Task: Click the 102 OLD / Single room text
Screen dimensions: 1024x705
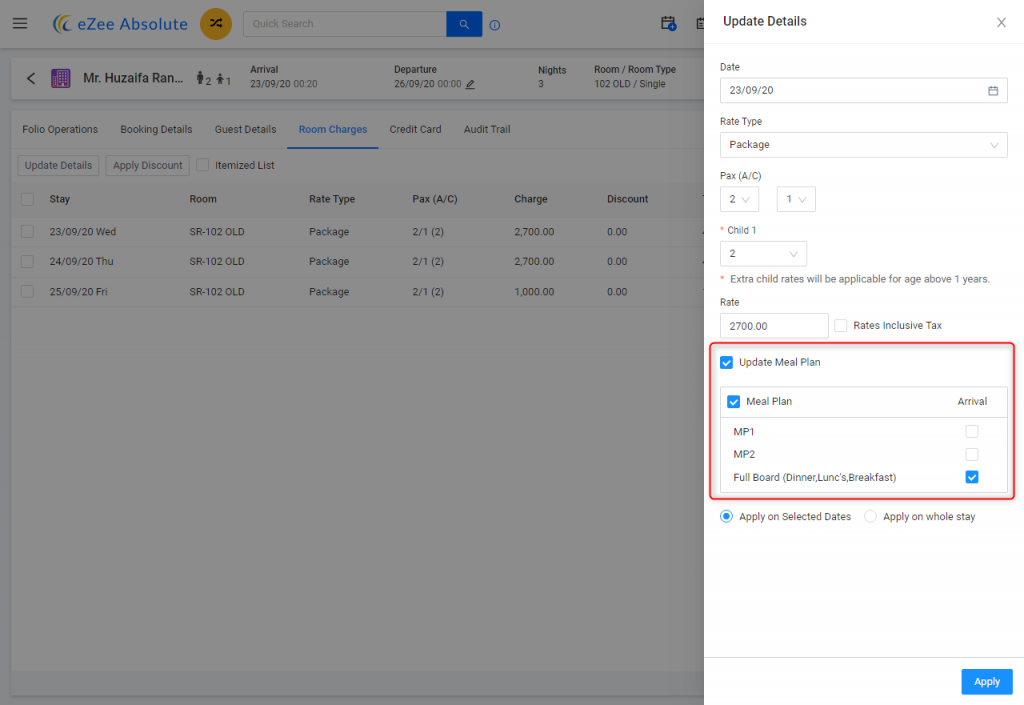Action: [630, 84]
